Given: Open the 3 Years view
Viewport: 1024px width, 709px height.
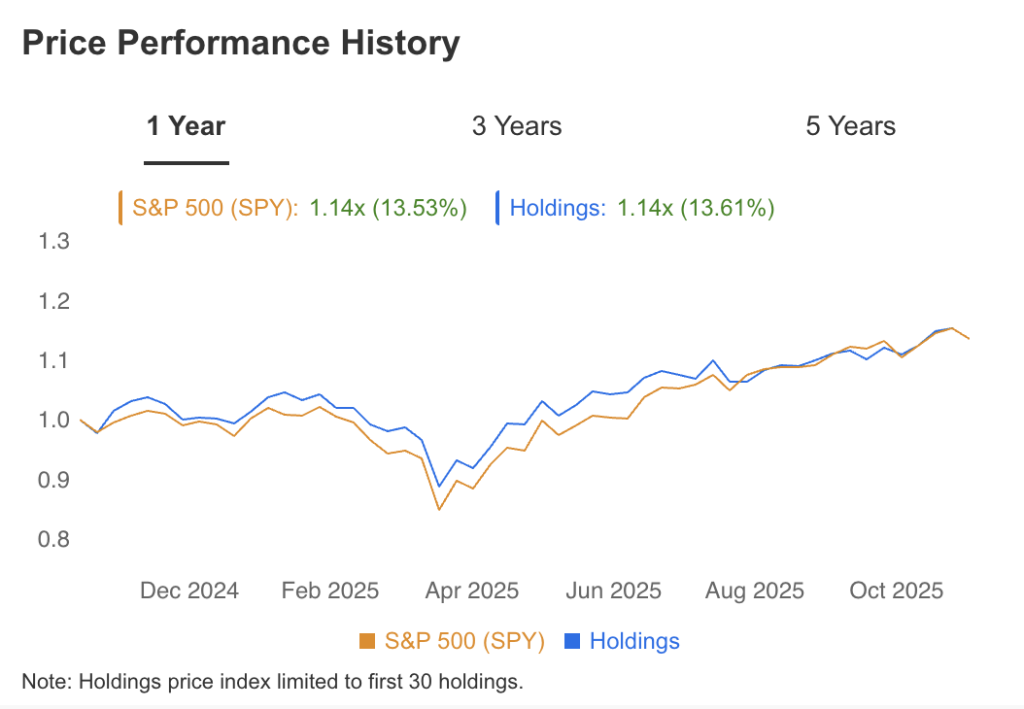Looking at the screenshot, I should click(516, 126).
